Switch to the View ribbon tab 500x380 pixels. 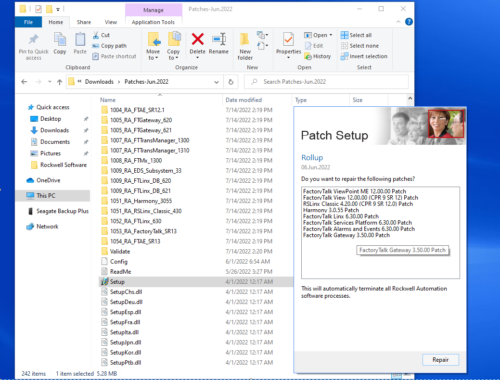click(x=111, y=22)
